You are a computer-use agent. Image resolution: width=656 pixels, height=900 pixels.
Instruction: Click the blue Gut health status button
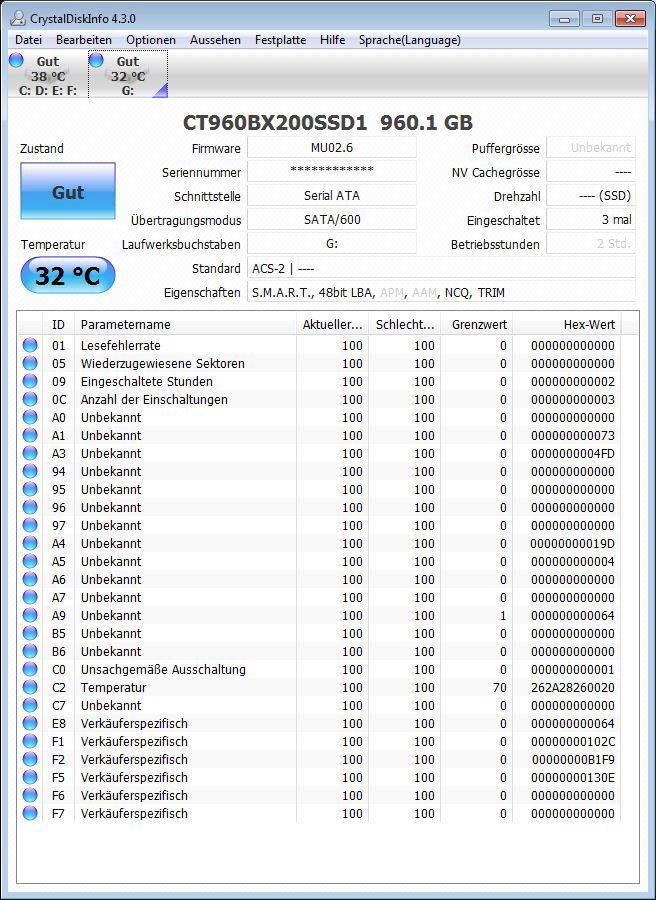(68, 191)
